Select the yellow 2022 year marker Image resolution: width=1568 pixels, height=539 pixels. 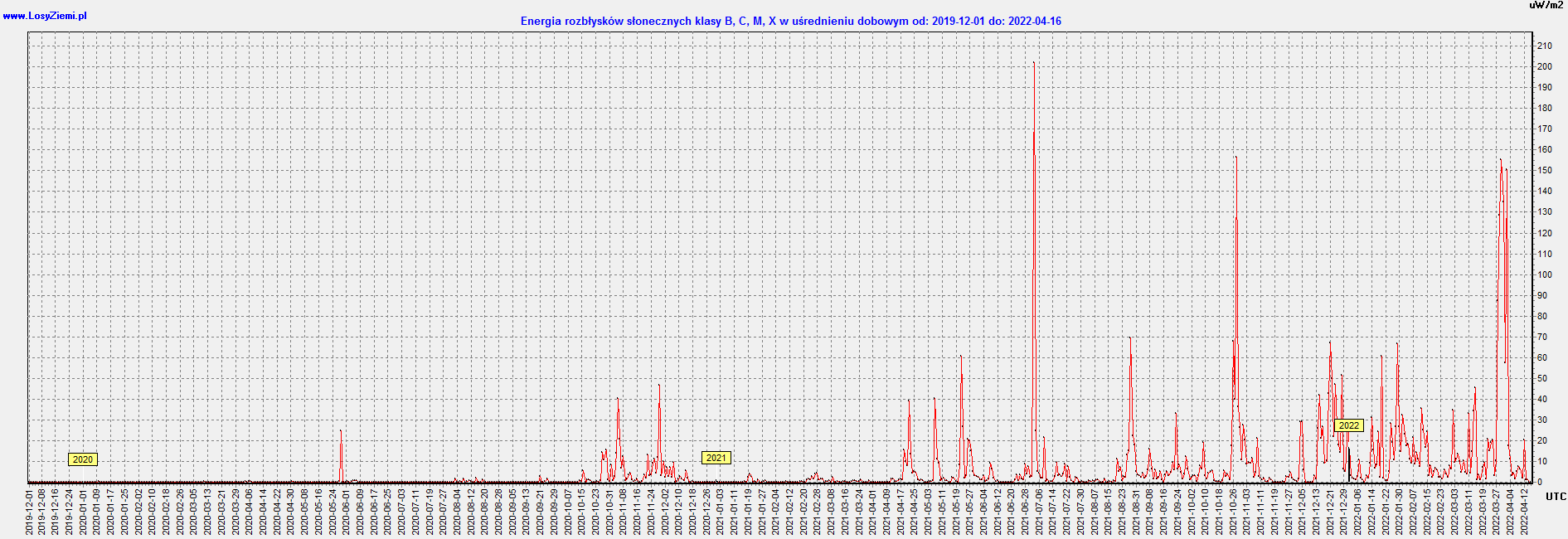pyautogui.click(x=1348, y=425)
